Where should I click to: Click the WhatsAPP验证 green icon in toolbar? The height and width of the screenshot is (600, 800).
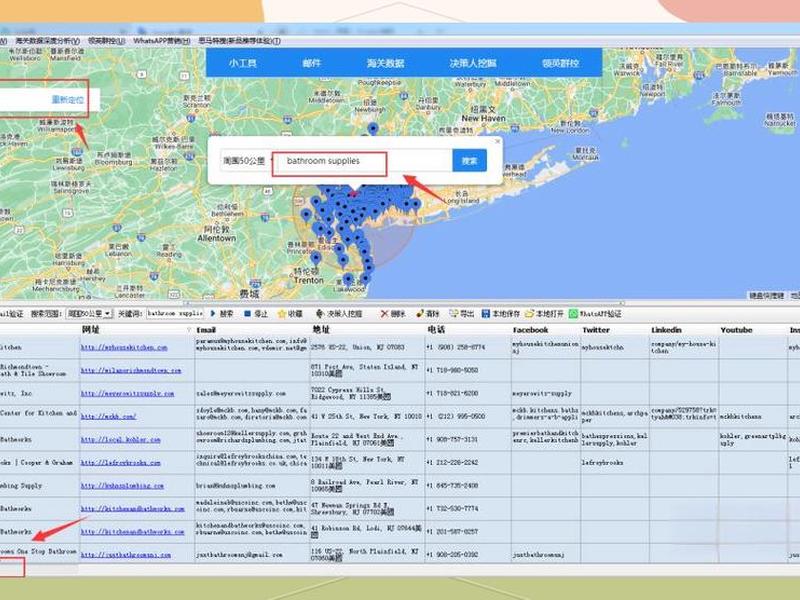(573, 314)
